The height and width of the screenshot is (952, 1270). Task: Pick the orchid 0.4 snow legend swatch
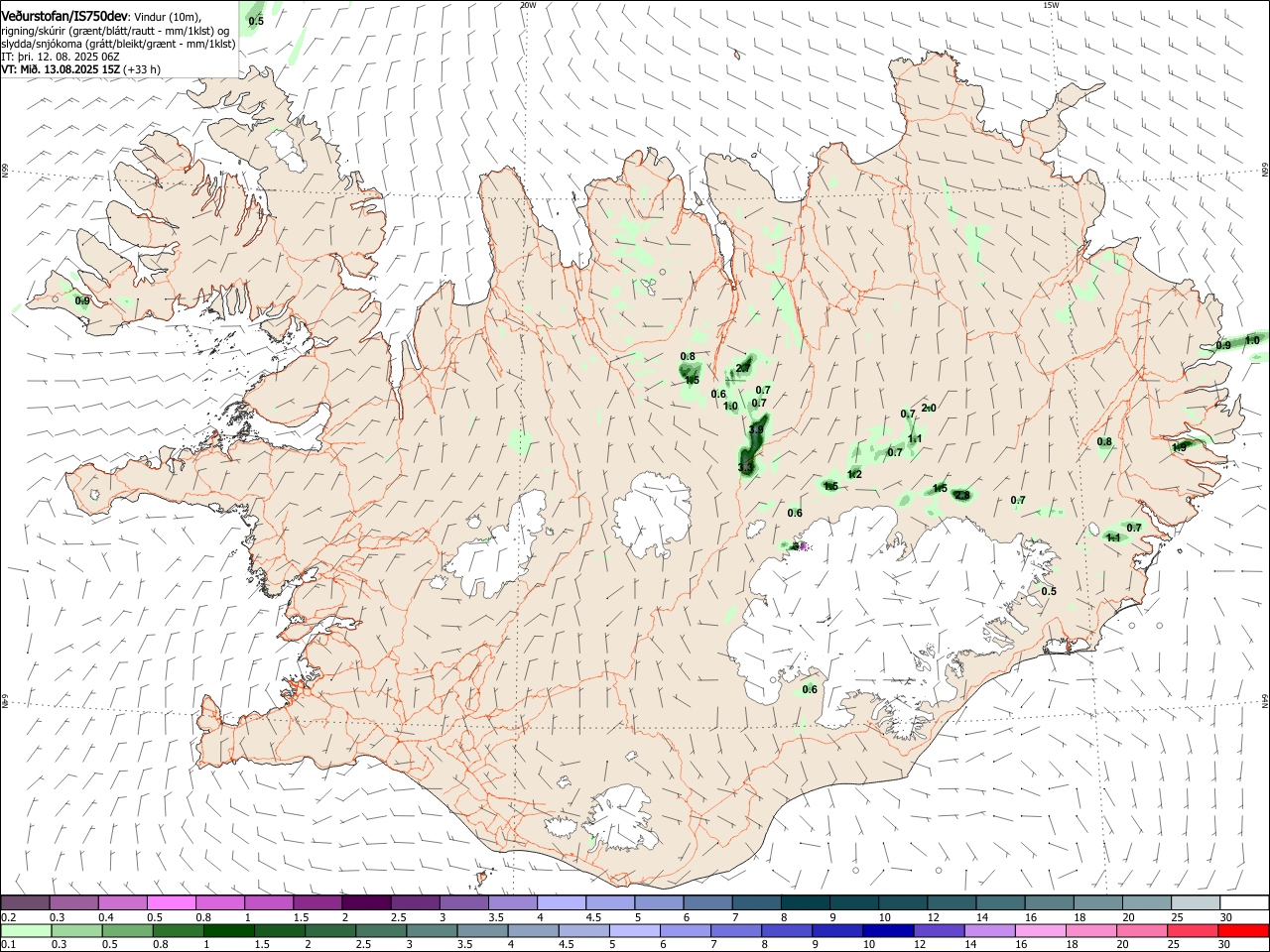(122, 902)
